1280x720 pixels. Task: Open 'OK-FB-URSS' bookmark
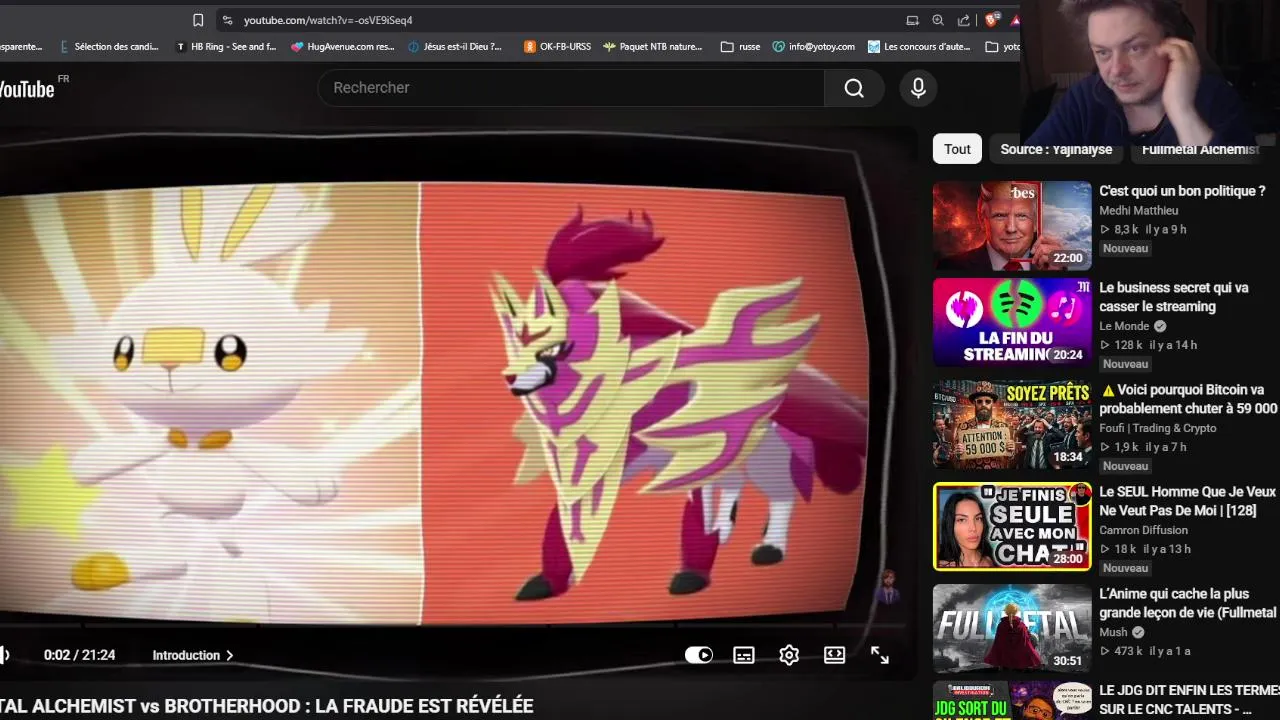(x=558, y=46)
